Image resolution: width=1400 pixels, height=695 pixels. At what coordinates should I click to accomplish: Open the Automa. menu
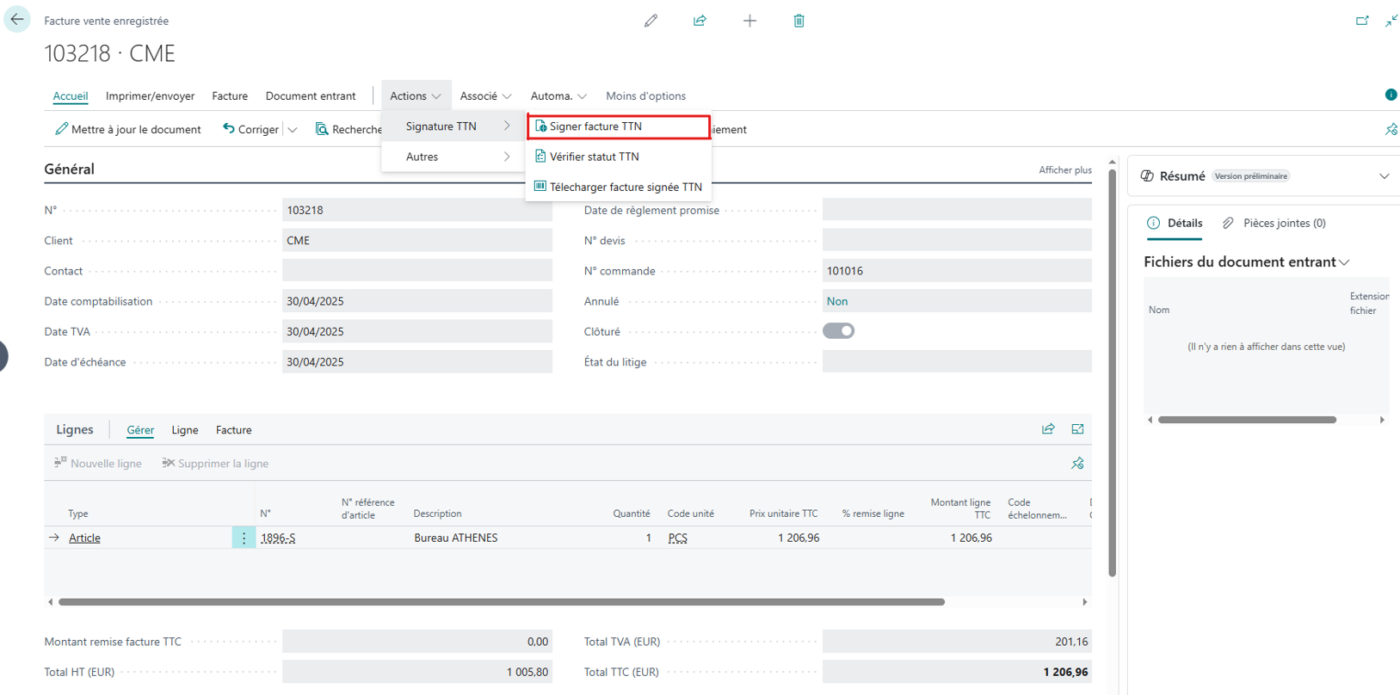pyautogui.click(x=559, y=96)
